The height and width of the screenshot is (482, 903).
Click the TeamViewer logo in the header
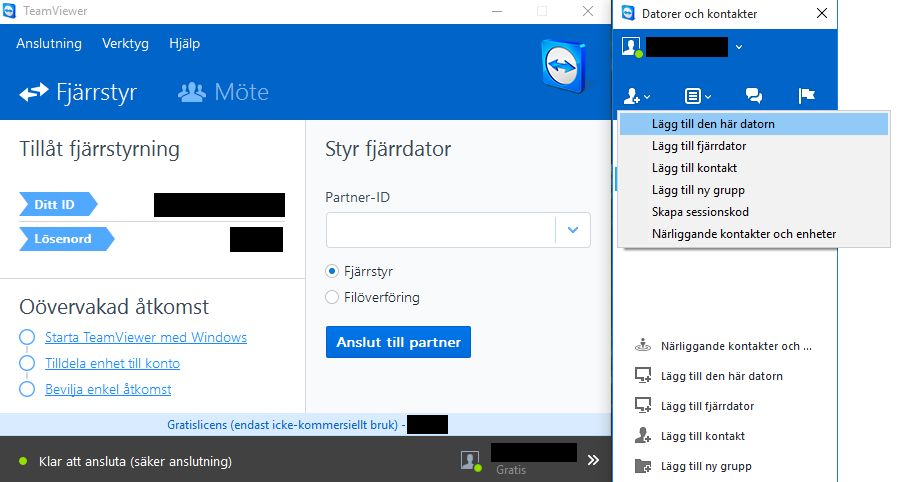564,66
